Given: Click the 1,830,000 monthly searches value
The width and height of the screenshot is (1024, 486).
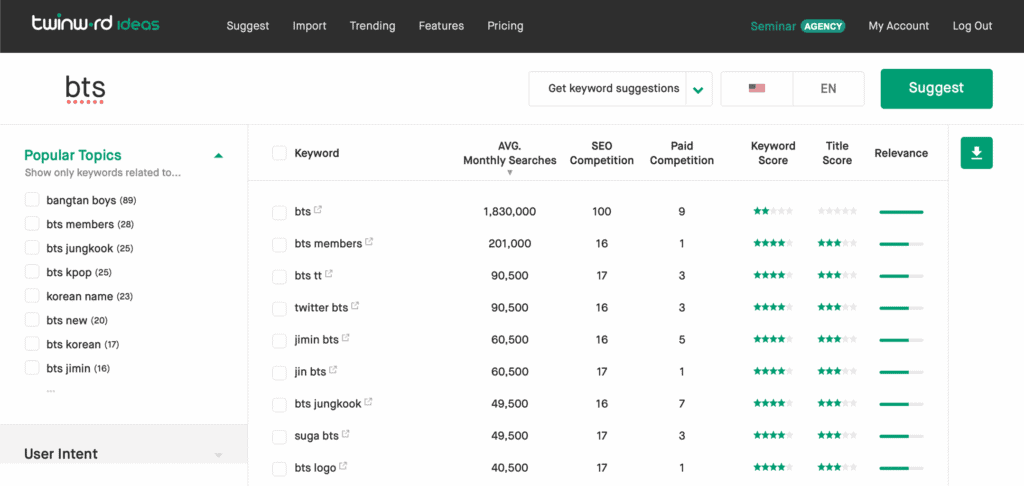Looking at the screenshot, I should point(510,212).
